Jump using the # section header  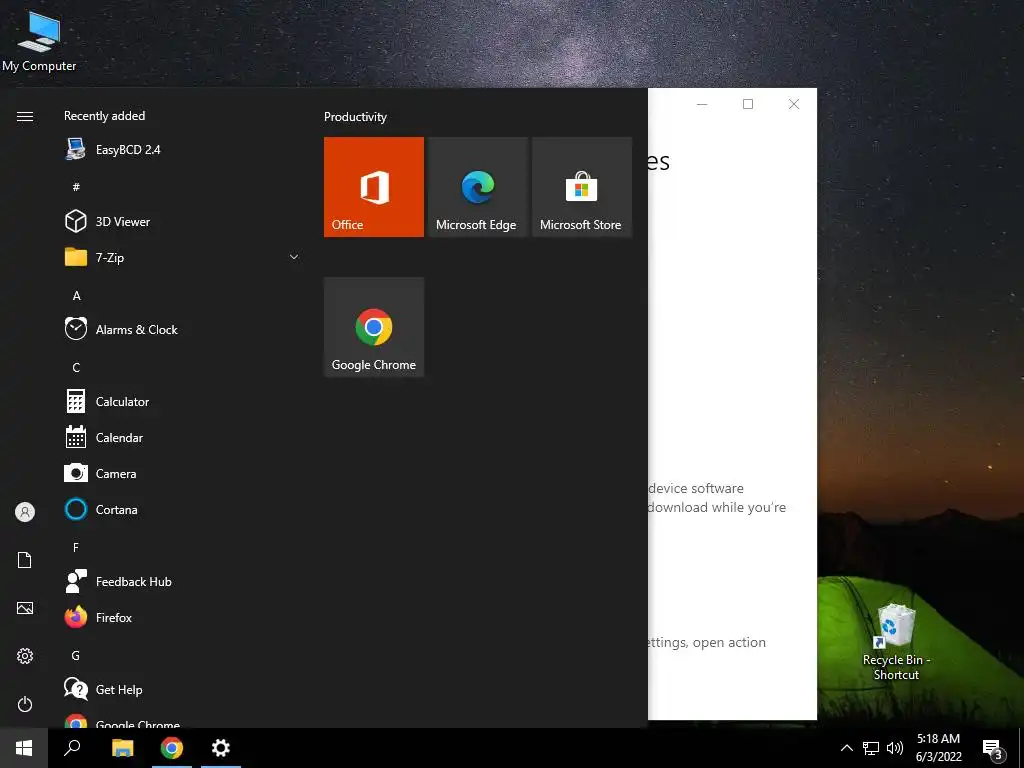pos(76,187)
